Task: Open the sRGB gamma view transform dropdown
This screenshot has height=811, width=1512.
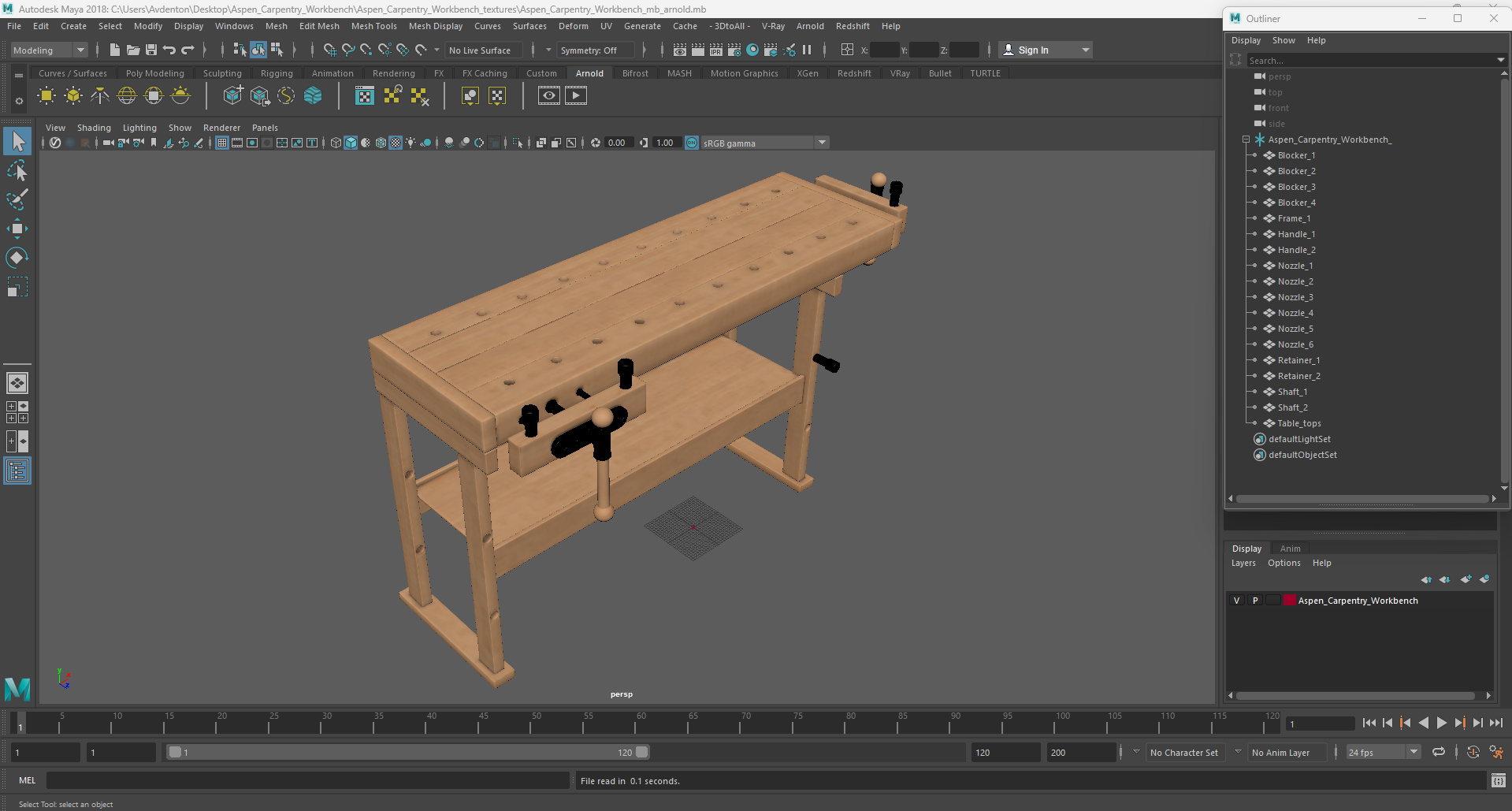Action: click(764, 143)
